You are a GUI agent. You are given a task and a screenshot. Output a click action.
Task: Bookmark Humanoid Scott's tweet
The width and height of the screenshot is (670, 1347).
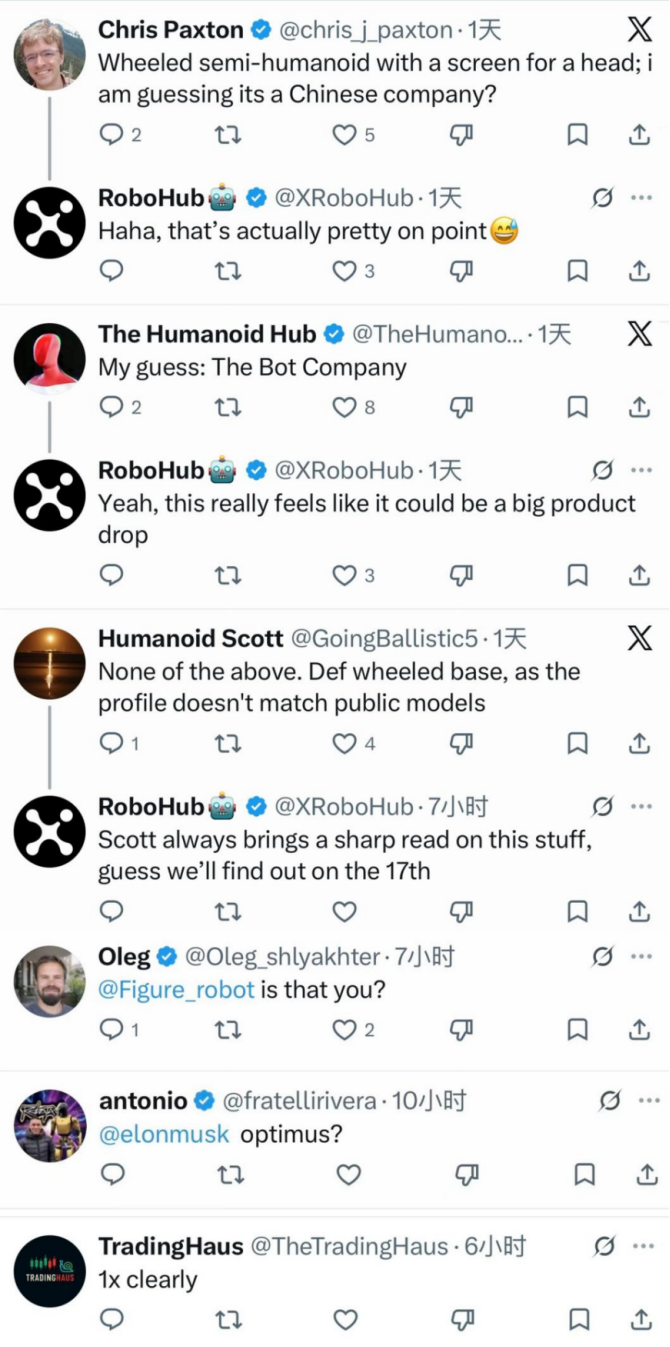[x=578, y=742]
